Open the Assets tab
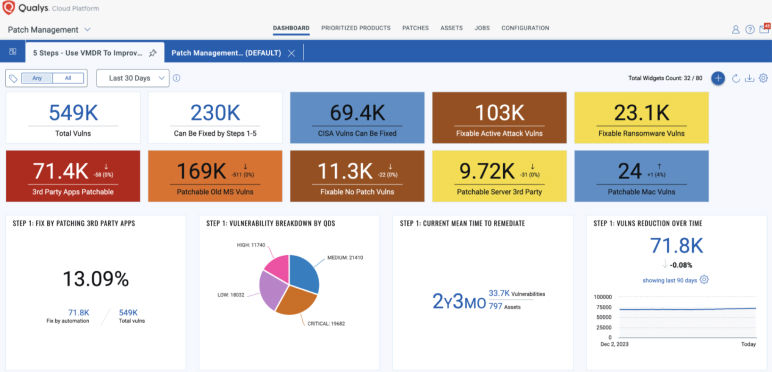 click(x=451, y=28)
